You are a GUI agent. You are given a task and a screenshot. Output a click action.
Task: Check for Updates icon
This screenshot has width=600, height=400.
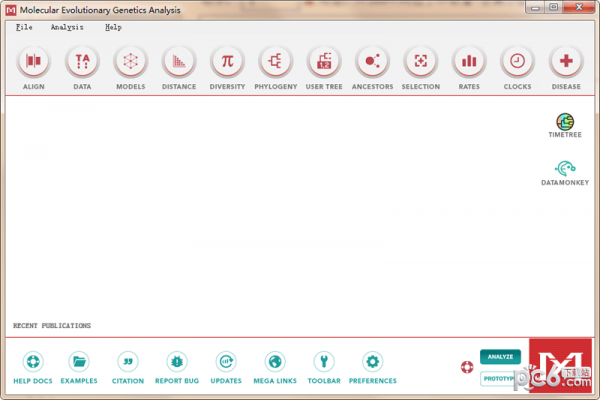(x=226, y=361)
